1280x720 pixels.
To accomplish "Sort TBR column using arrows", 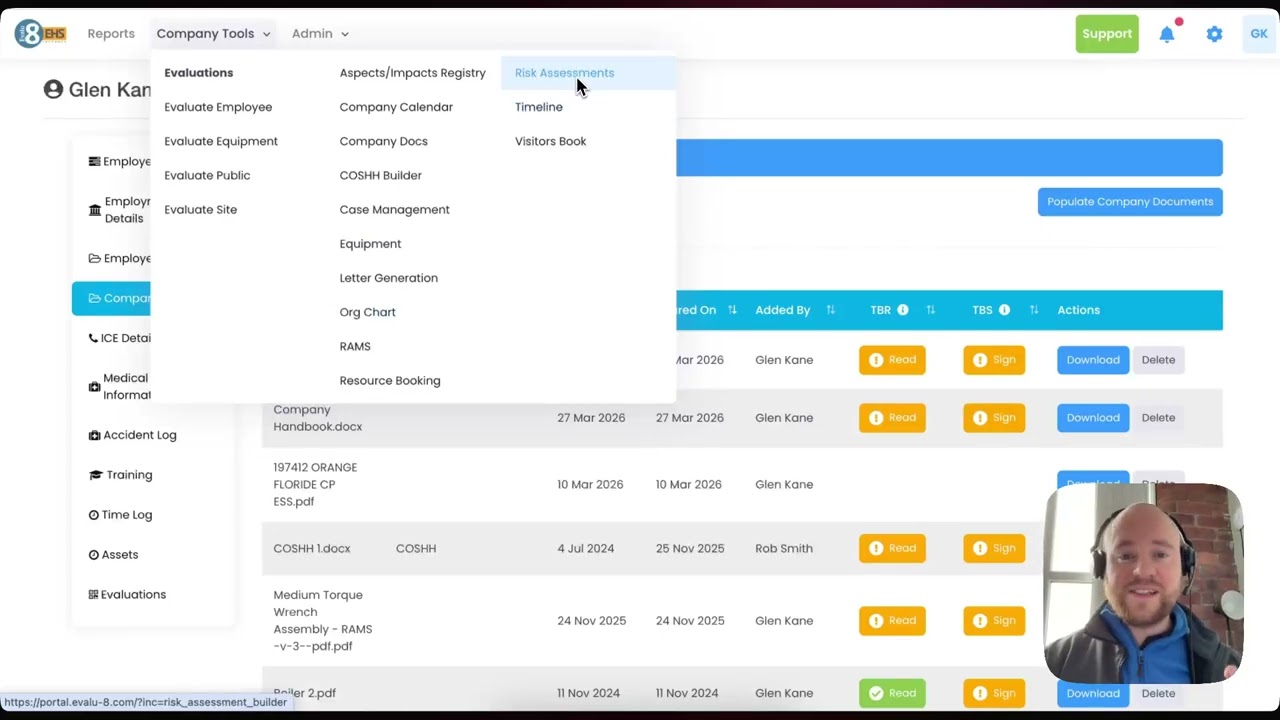I will point(930,310).
